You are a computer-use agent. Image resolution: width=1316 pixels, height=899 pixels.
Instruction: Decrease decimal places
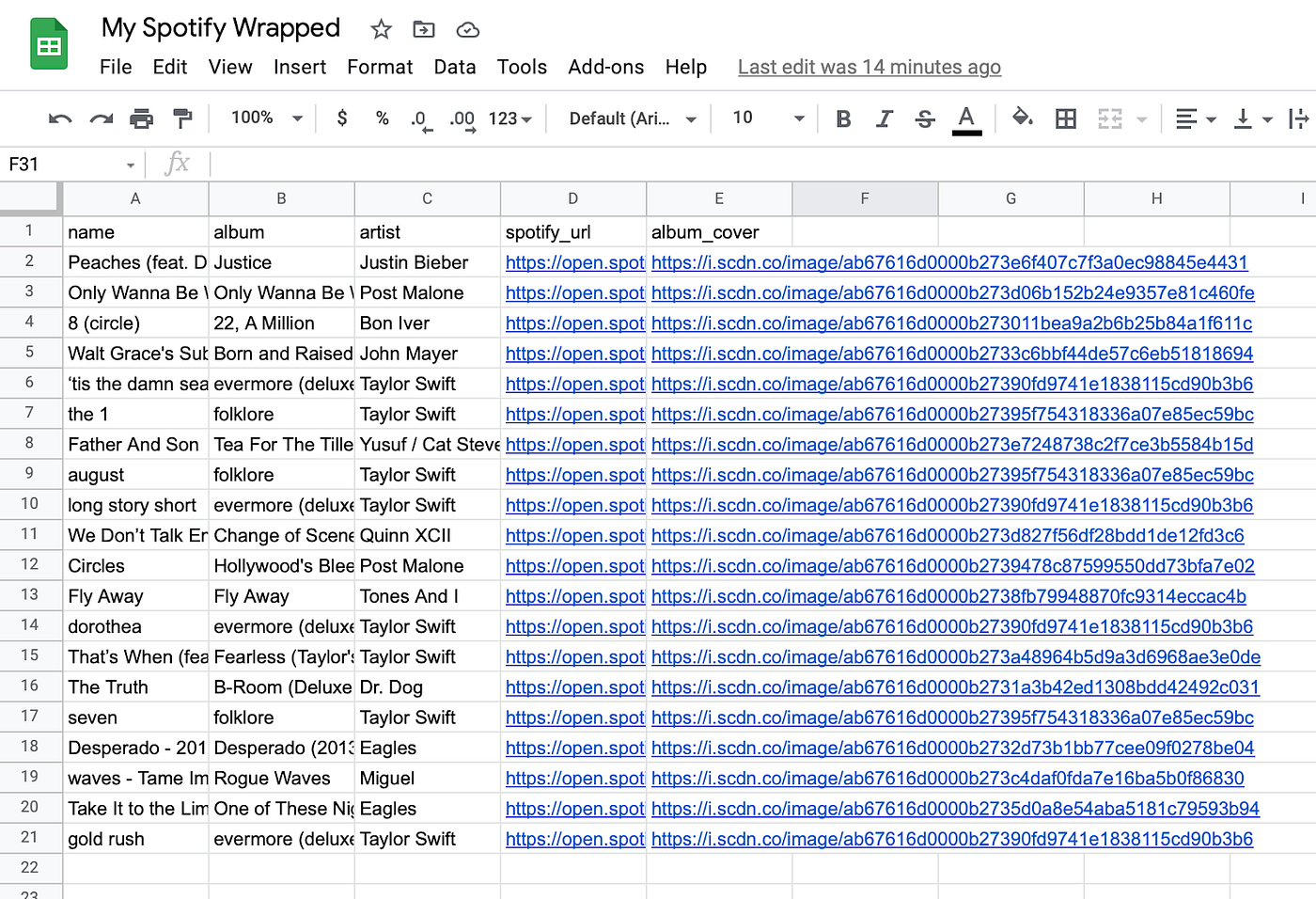coord(421,119)
